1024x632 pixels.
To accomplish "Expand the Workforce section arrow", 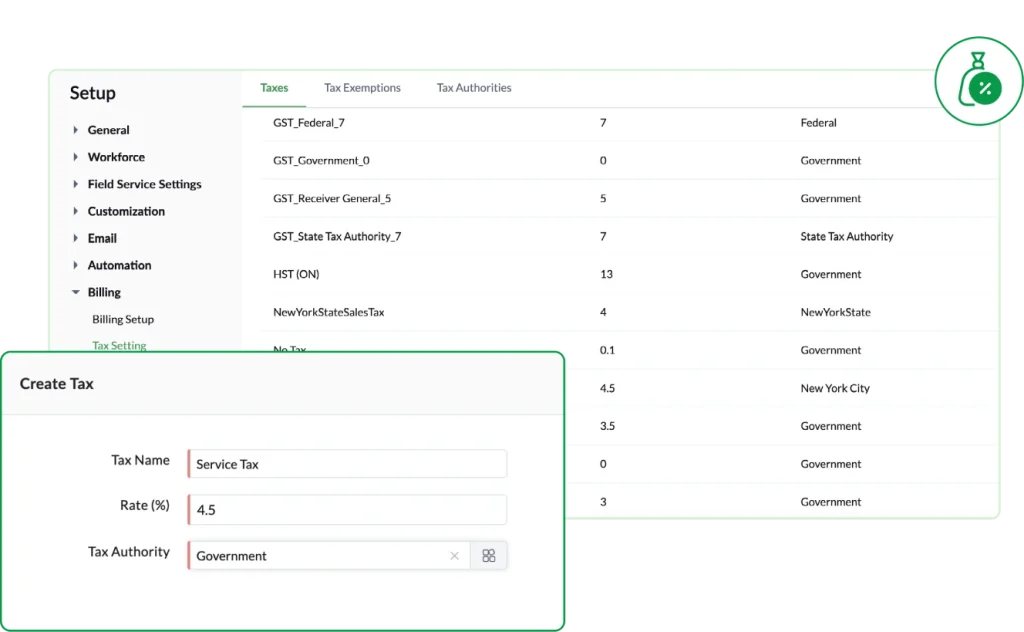I will click(x=76, y=157).
